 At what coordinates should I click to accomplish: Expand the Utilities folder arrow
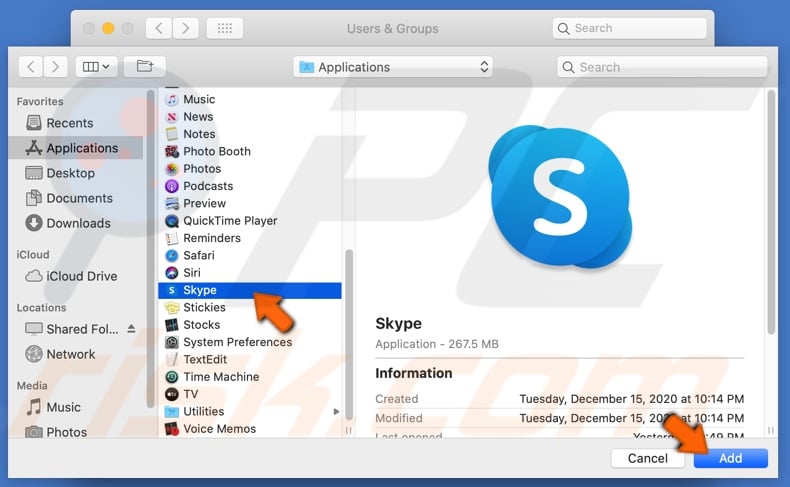click(x=336, y=411)
